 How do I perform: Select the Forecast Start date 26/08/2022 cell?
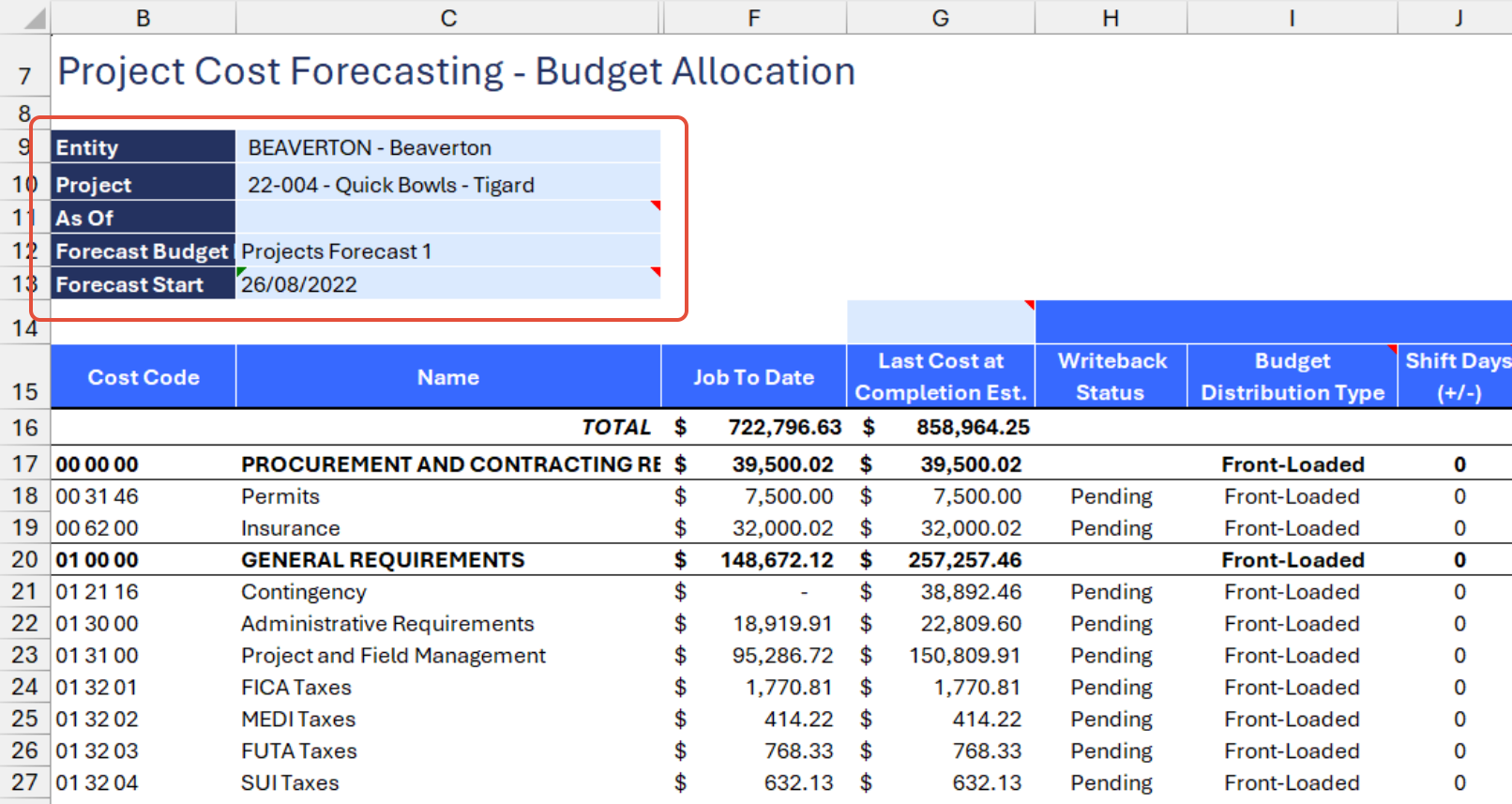(447, 284)
